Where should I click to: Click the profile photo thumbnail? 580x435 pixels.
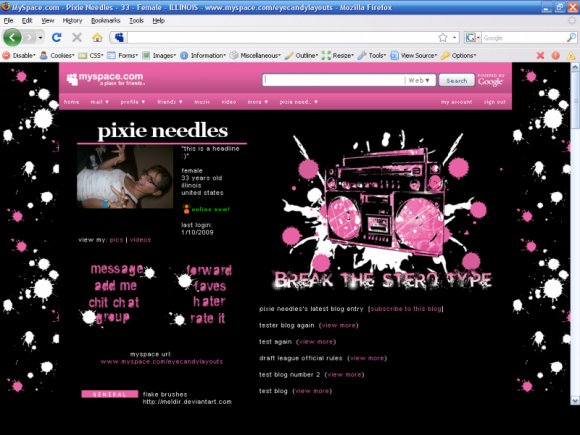pyautogui.click(x=125, y=176)
